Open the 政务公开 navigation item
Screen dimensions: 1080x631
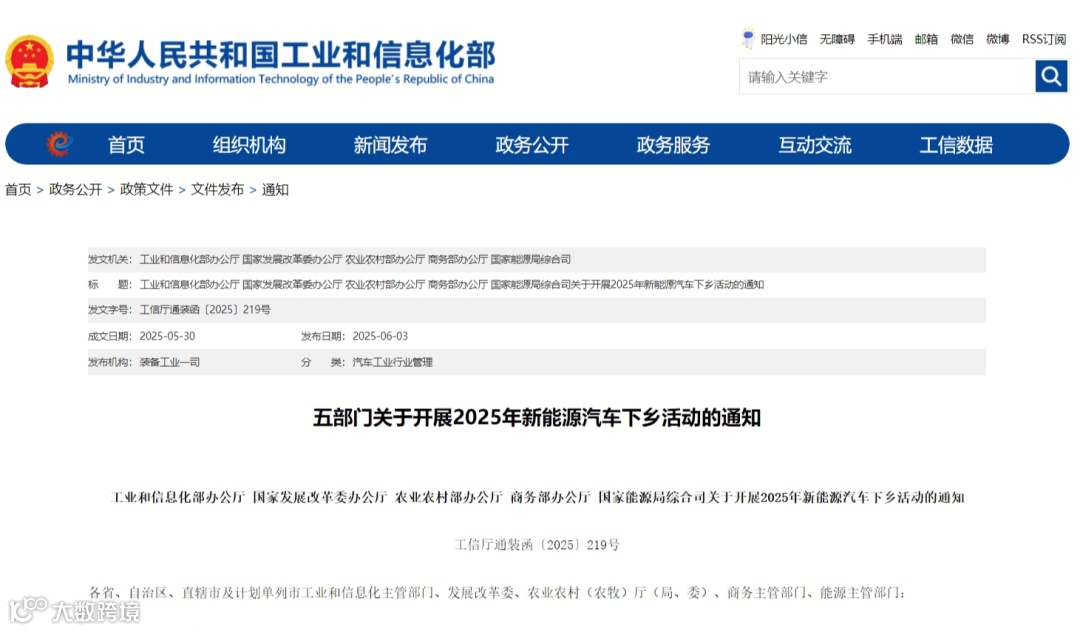532,145
